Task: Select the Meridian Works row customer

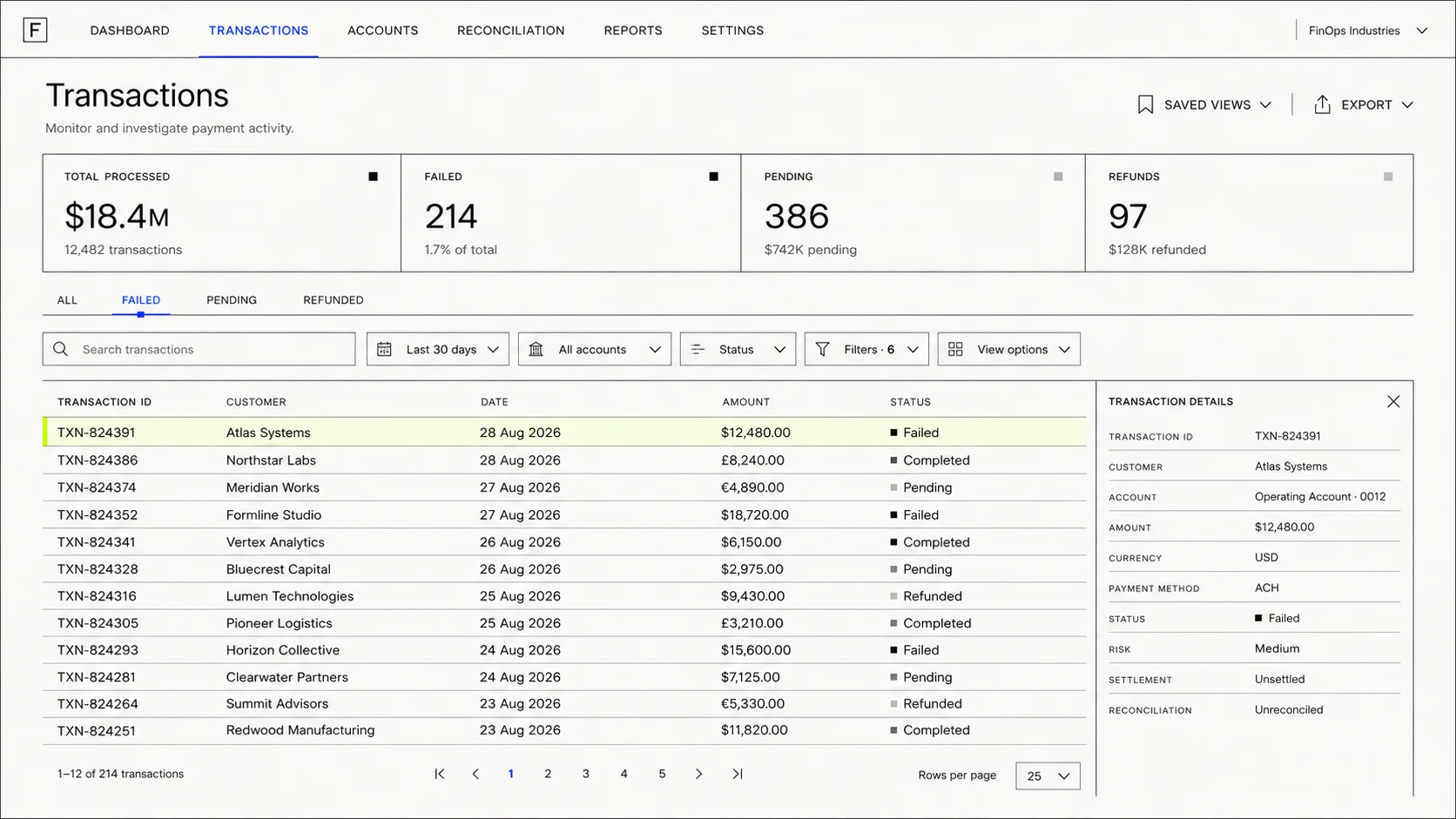Action: point(273,487)
